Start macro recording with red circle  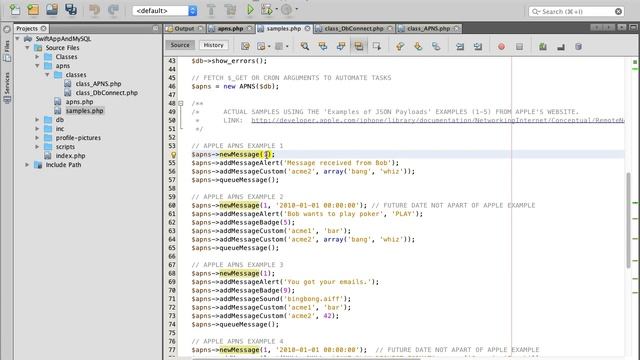point(501,47)
